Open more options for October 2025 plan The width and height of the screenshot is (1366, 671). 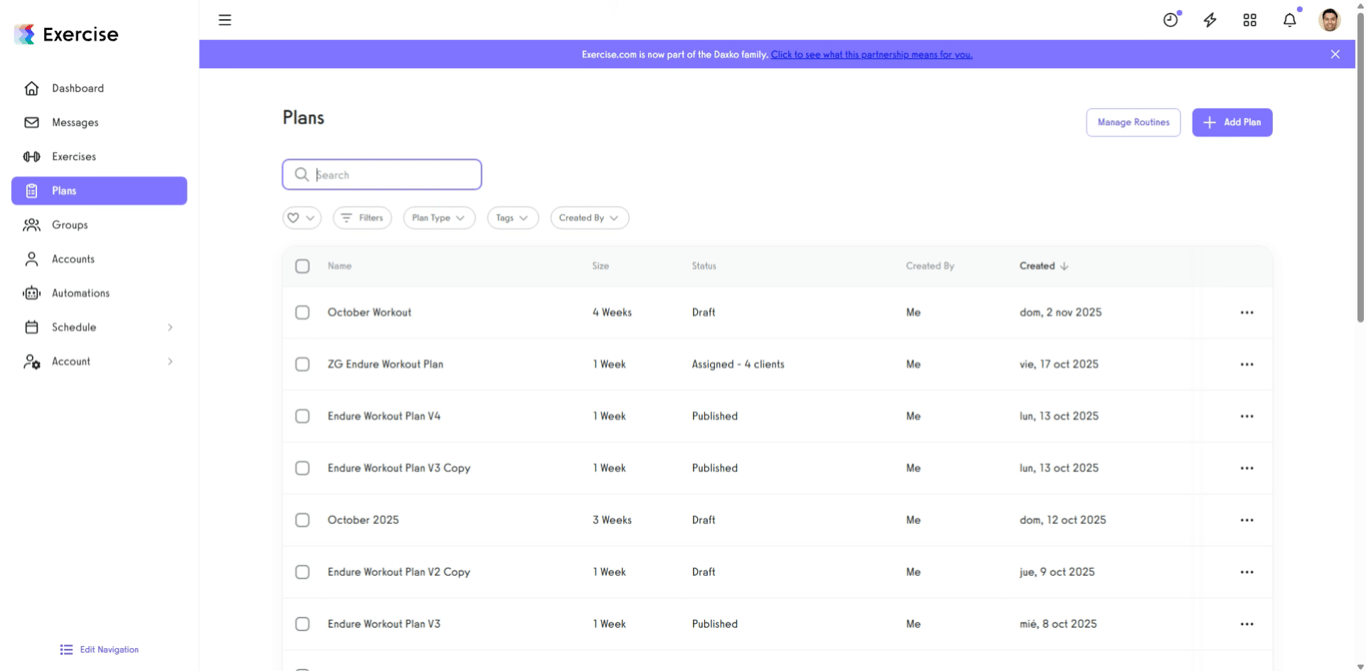tap(1247, 521)
